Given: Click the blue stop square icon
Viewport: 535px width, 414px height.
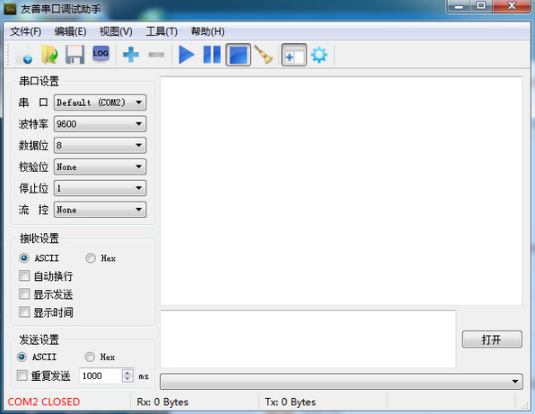Looking at the screenshot, I should (x=238, y=55).
